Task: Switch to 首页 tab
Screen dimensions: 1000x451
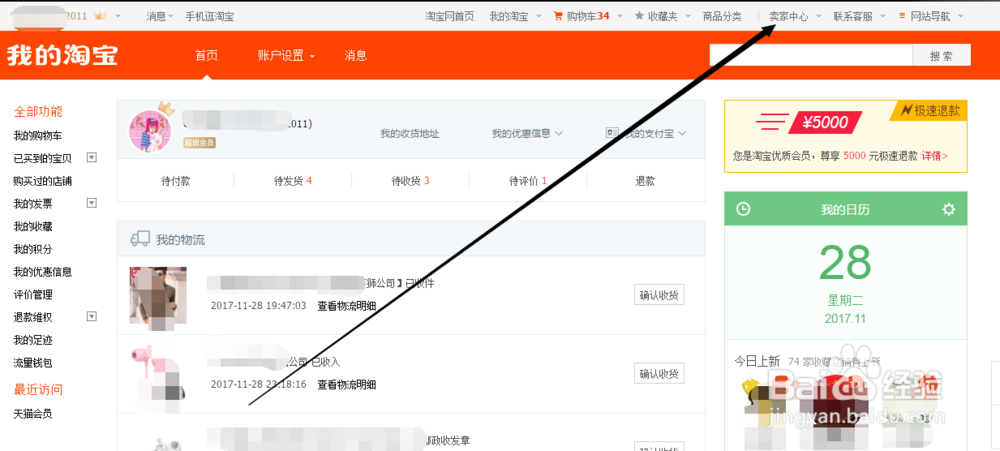Action: point(207,55)
